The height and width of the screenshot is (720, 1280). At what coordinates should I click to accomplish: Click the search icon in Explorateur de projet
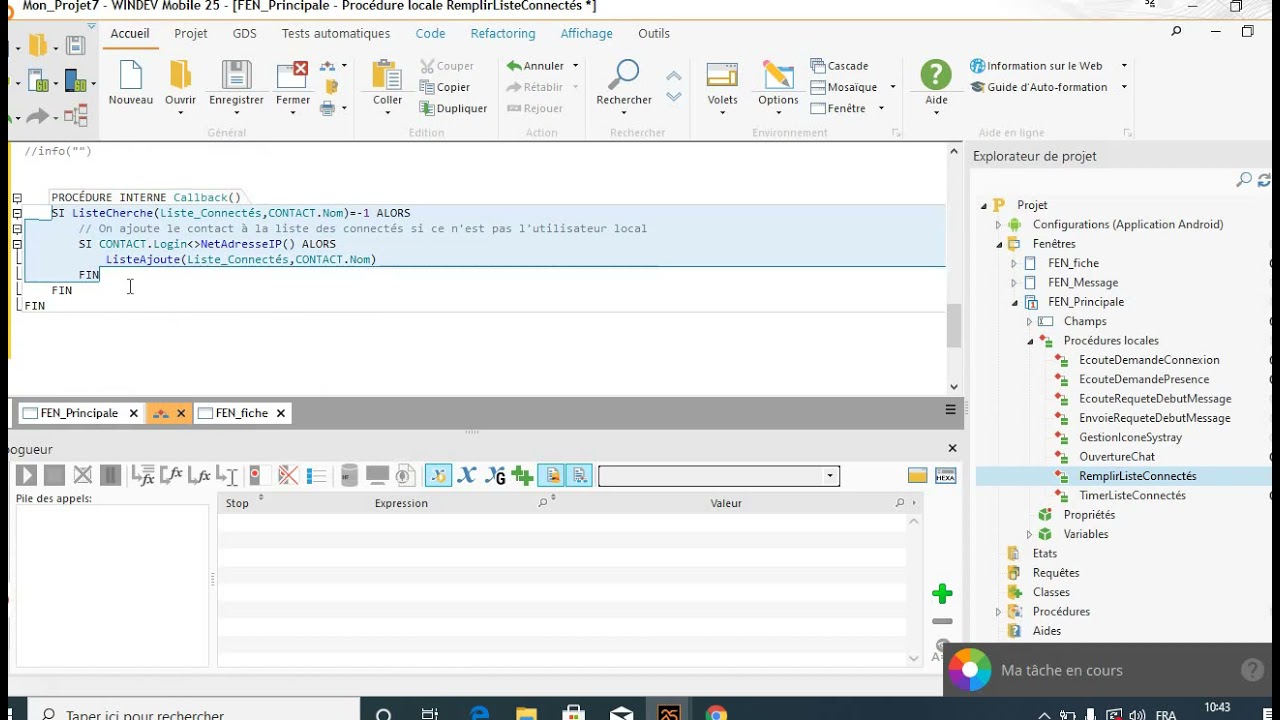click(x=1244, y=180)
